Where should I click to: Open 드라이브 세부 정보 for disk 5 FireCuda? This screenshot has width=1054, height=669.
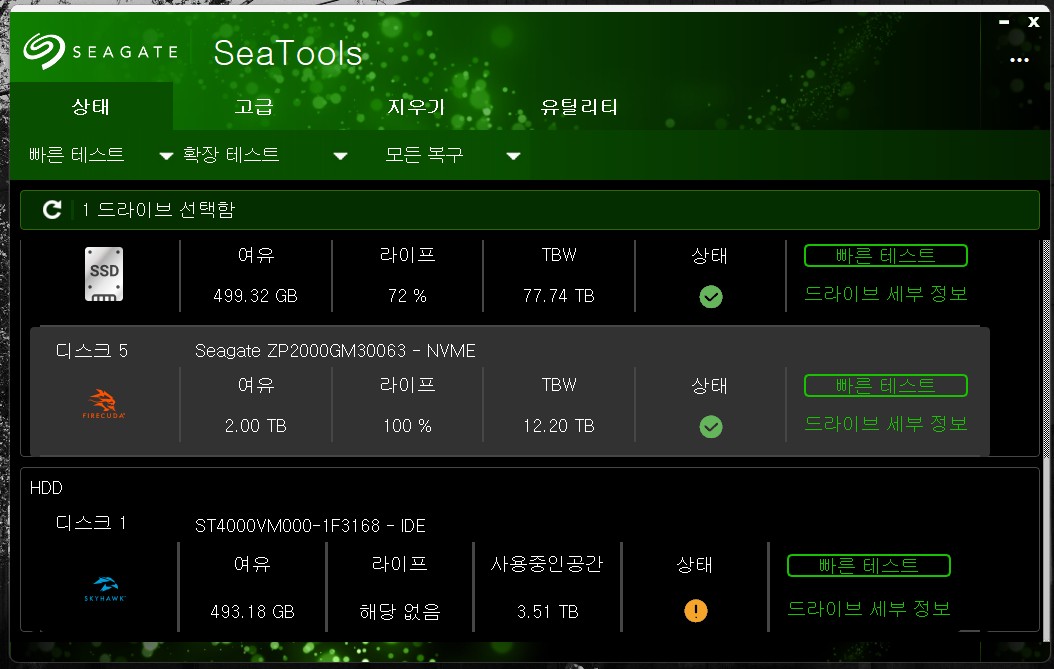click(x=886, y=423)
